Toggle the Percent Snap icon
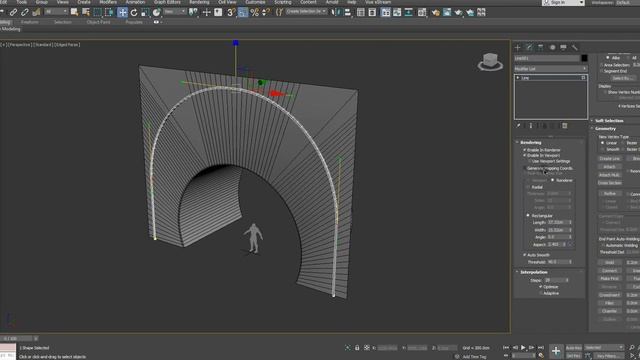Screen dimensions: 640x360 tap(254, 12)
